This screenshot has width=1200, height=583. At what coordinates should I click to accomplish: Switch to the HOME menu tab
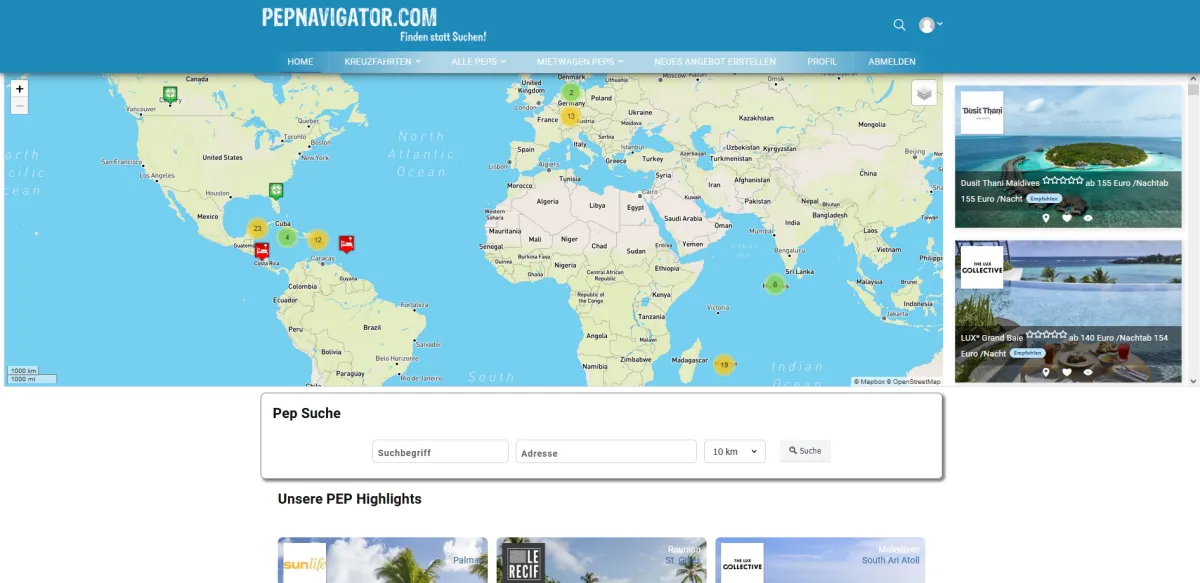300,61
